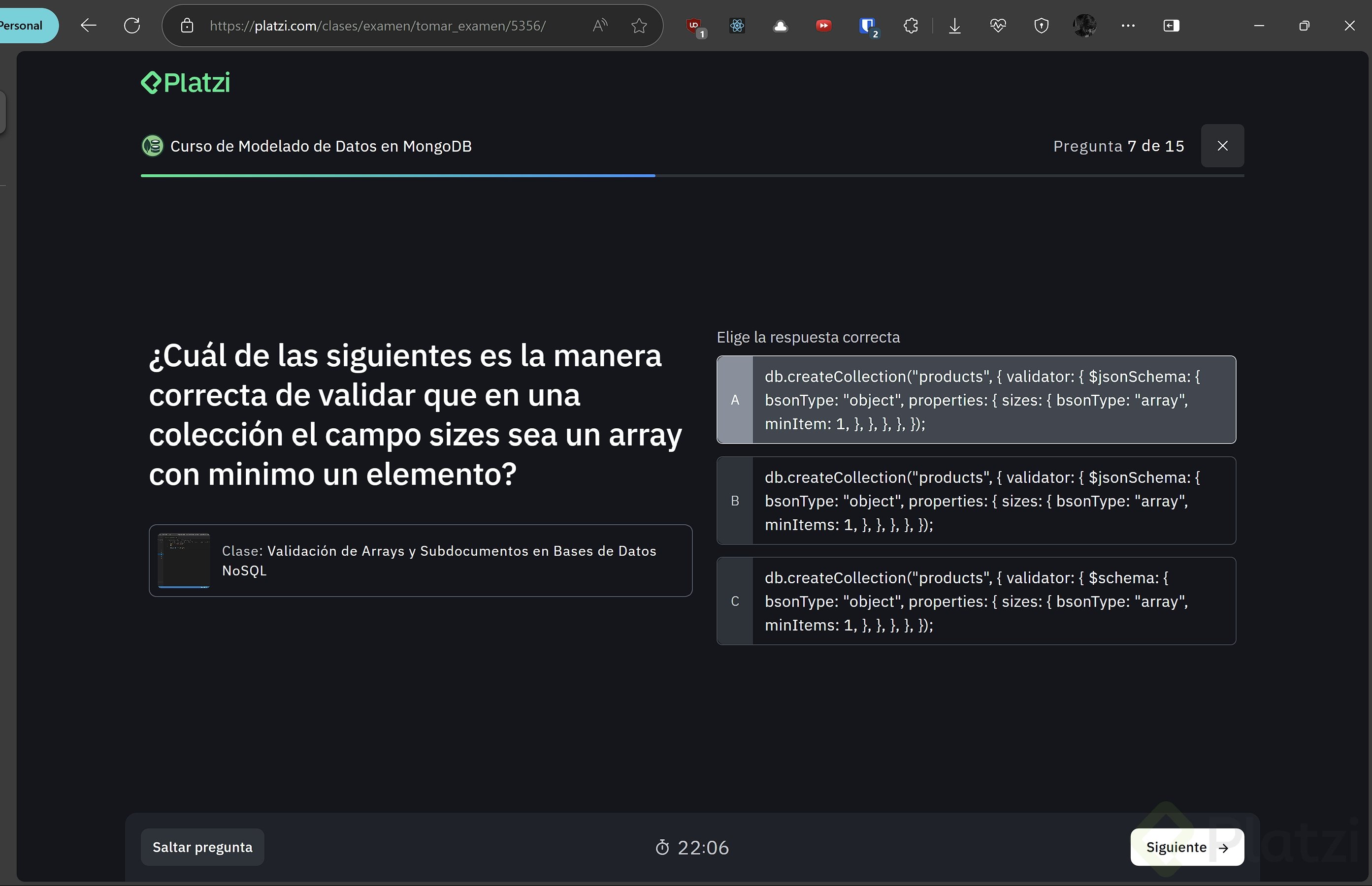Viewport: 1372px width, 886px height.
Task: Choose answer option B with minItems
Action: [976, 501]
